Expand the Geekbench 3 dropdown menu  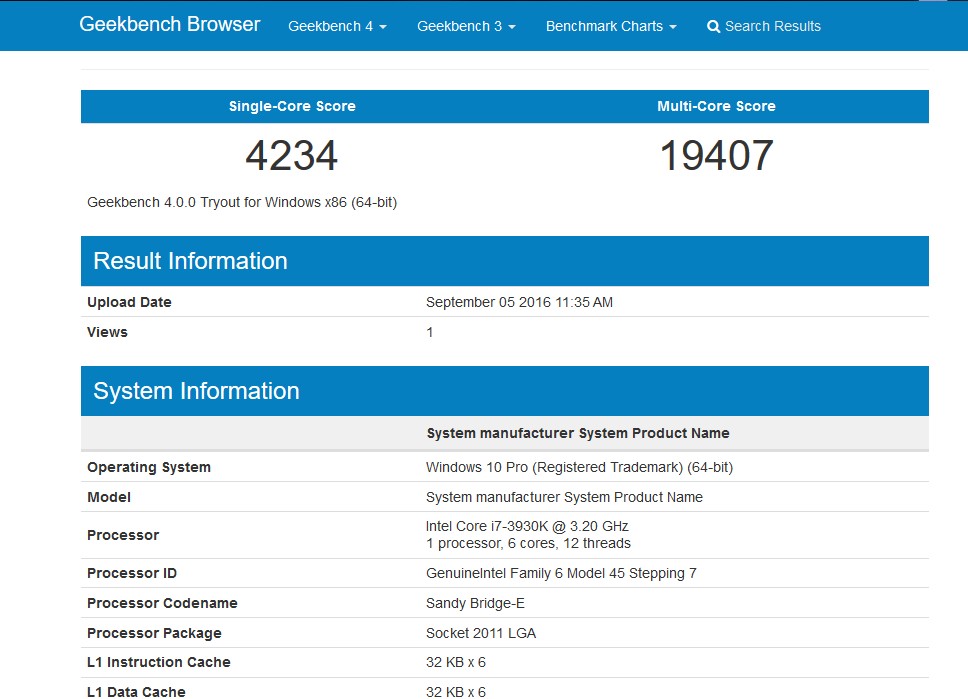(x=466, y=27)
